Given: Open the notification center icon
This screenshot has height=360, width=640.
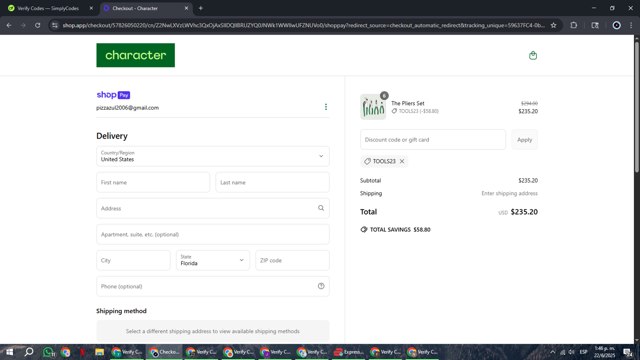Looking at the screenshot, I should click(628, 352).
